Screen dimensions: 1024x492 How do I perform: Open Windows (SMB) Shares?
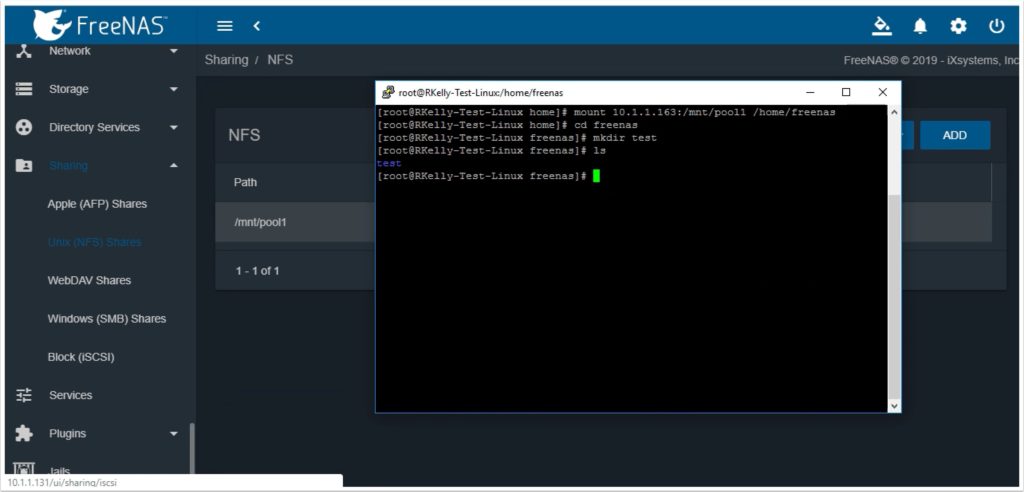click(107, 319)
